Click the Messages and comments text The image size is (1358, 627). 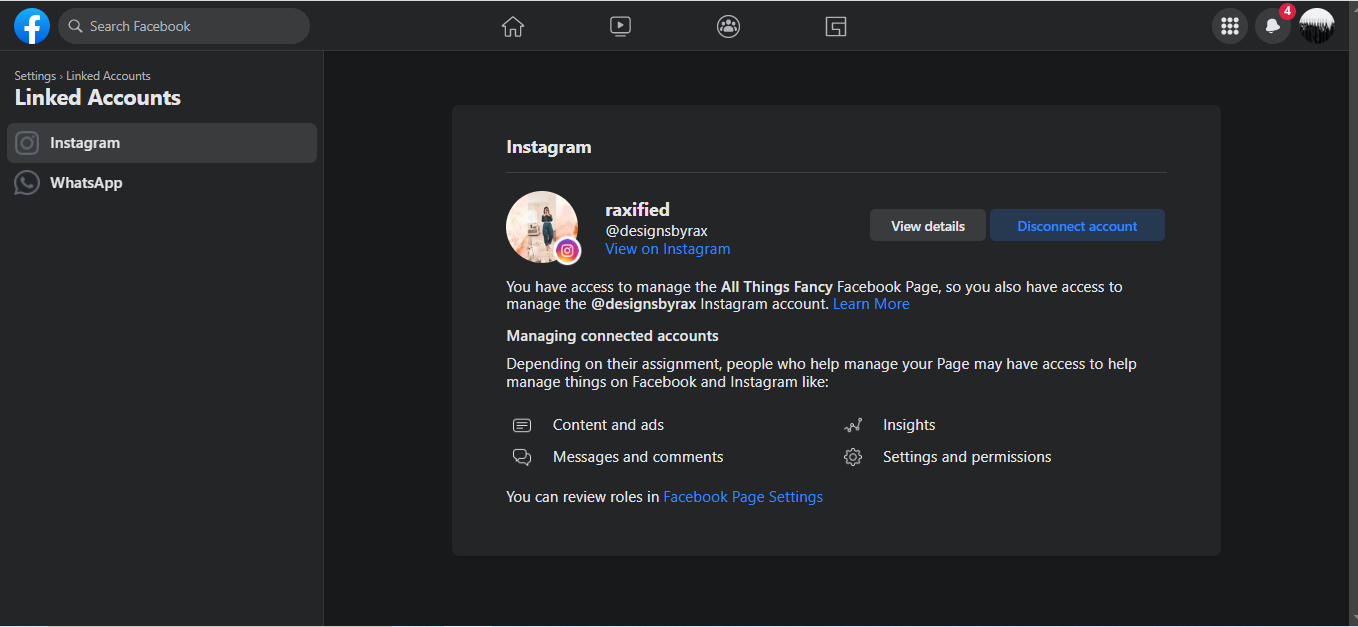(x=638, y=457)
